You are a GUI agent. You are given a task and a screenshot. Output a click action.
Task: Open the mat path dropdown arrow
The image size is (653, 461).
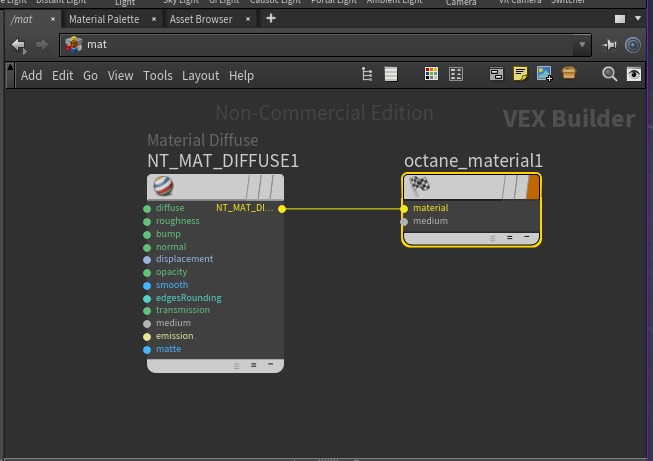point(582,45)
